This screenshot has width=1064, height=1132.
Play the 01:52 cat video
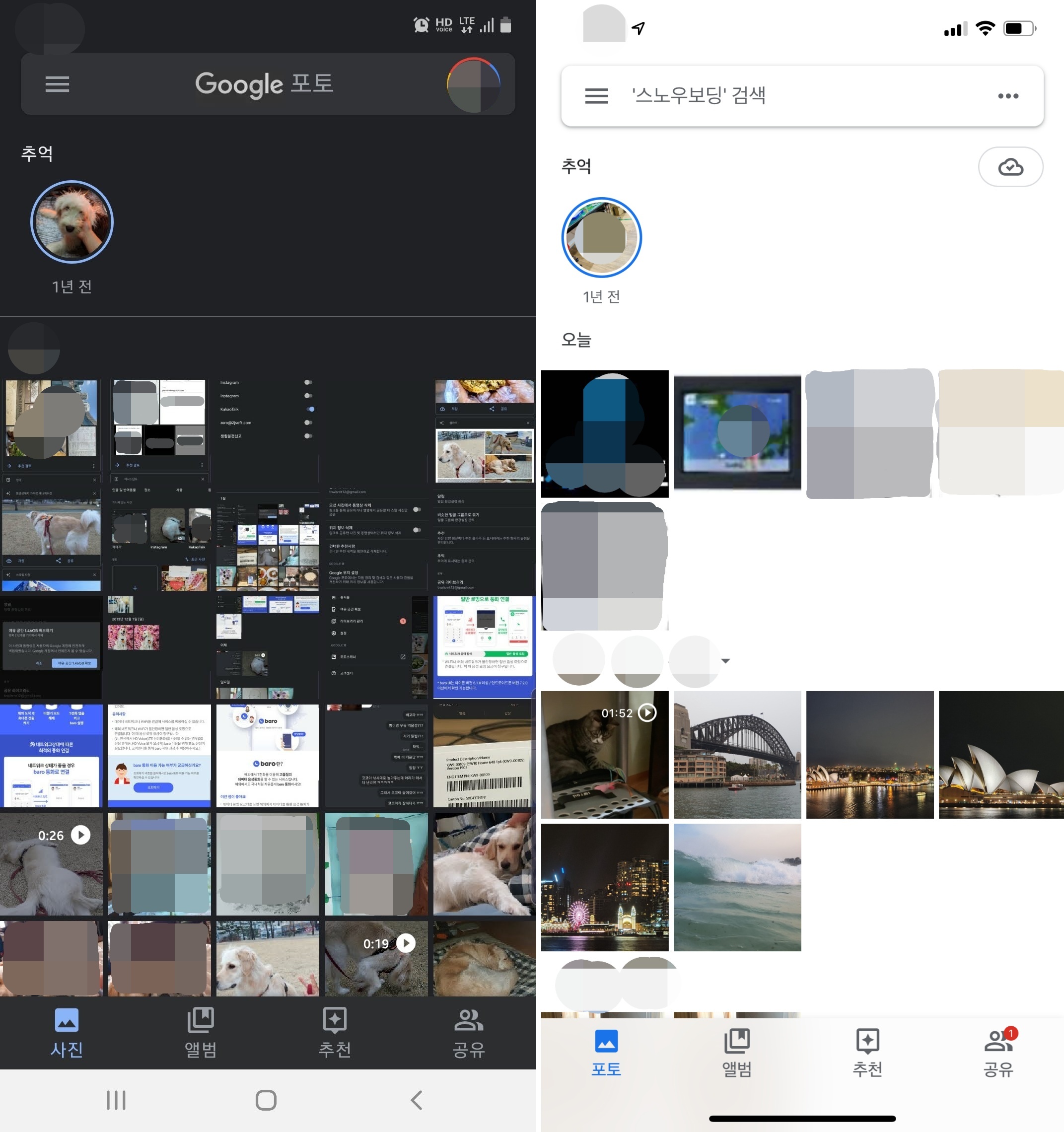coord(605,755)
